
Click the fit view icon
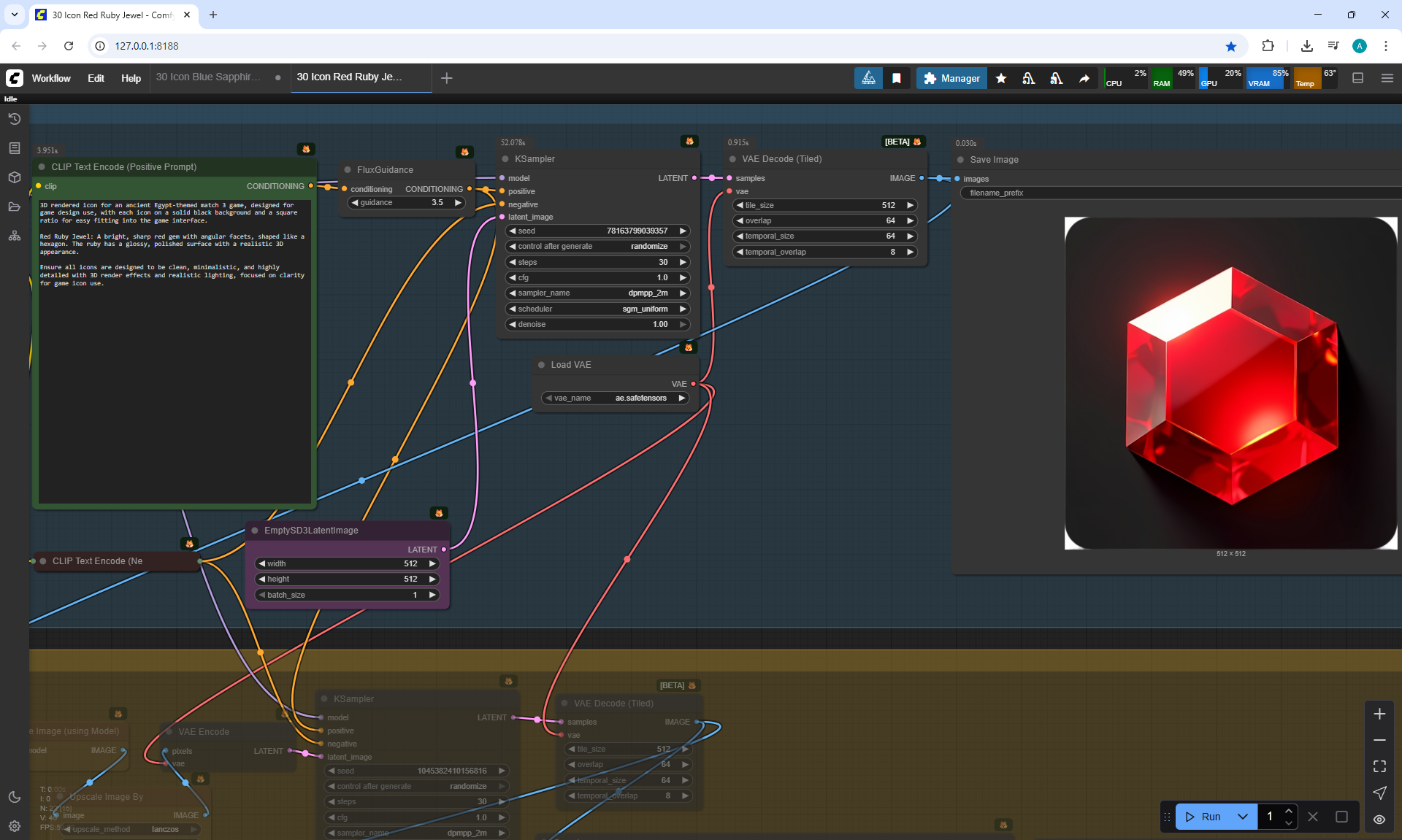click(x=1379, y=766)
